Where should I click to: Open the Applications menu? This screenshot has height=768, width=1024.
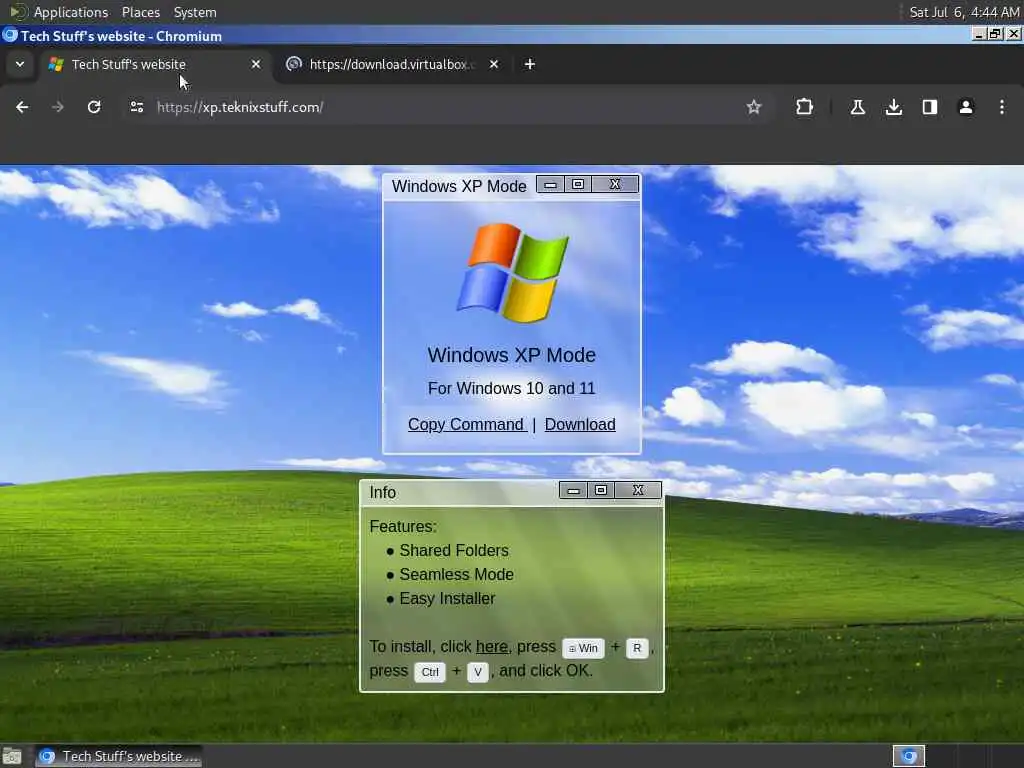tap(71, 12)
